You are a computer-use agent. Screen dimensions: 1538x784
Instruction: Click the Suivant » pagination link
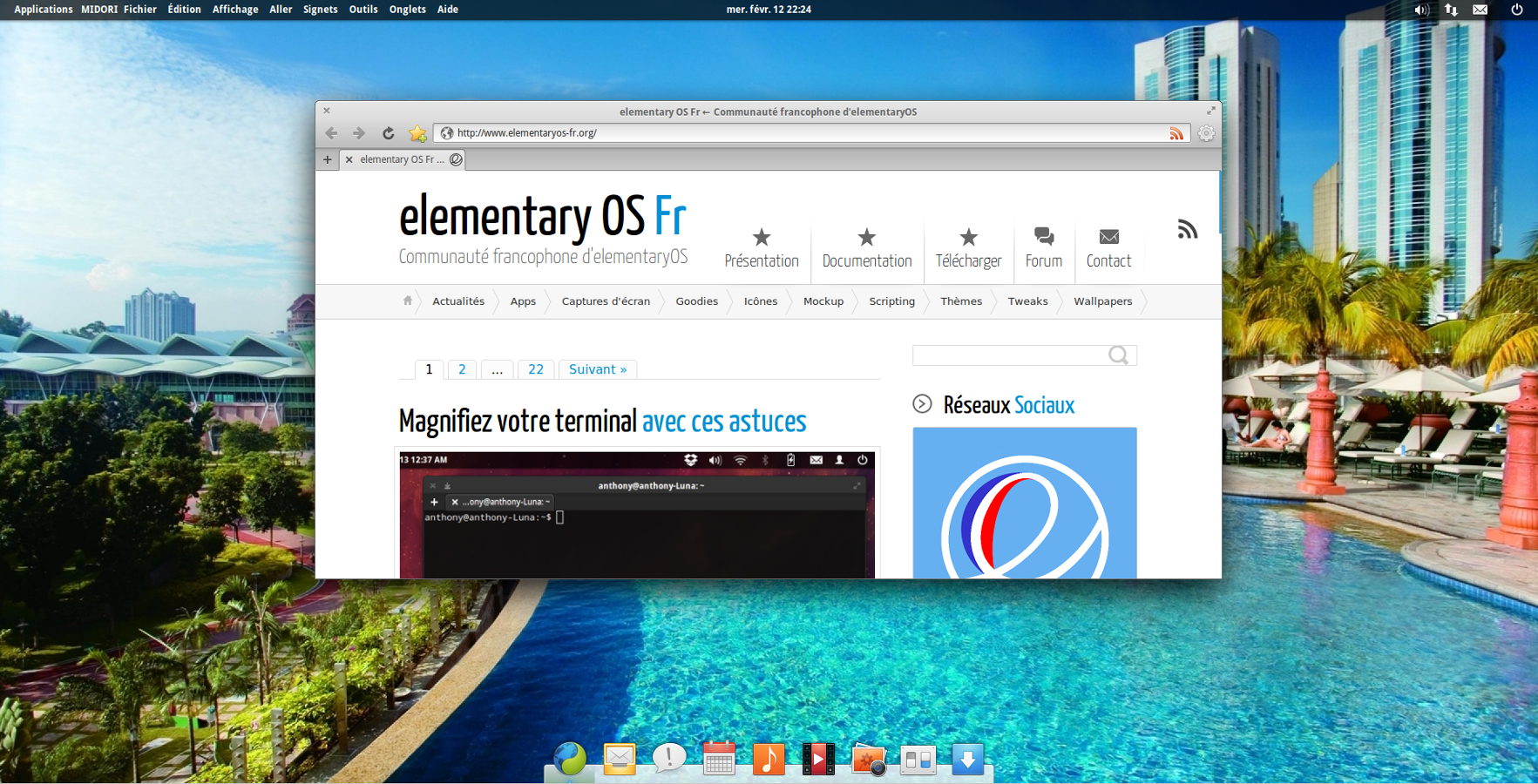(598, 369)
